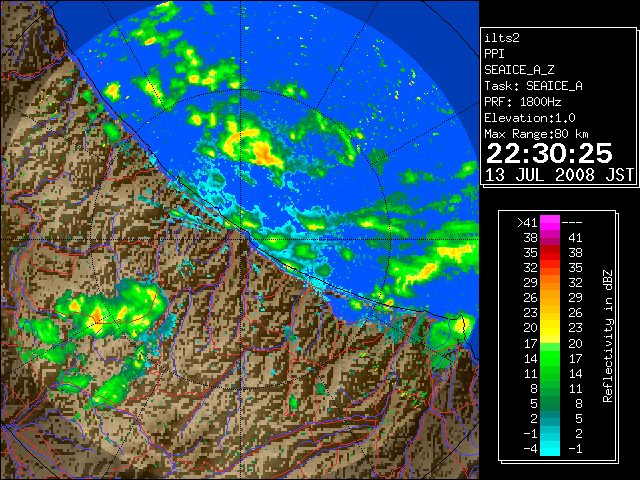Select the "Elevation:1.0" text

tap(530, 118)
